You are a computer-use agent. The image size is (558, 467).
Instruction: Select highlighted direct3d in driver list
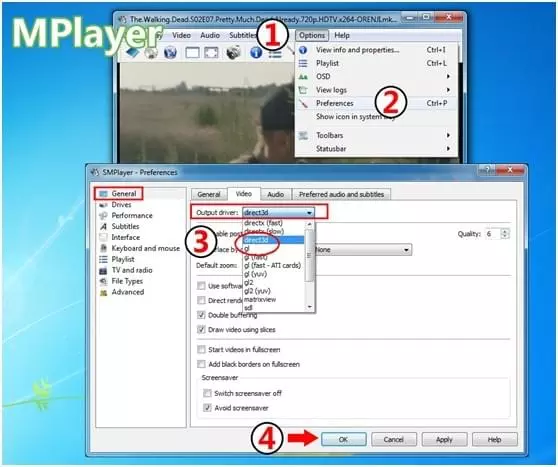273,240
